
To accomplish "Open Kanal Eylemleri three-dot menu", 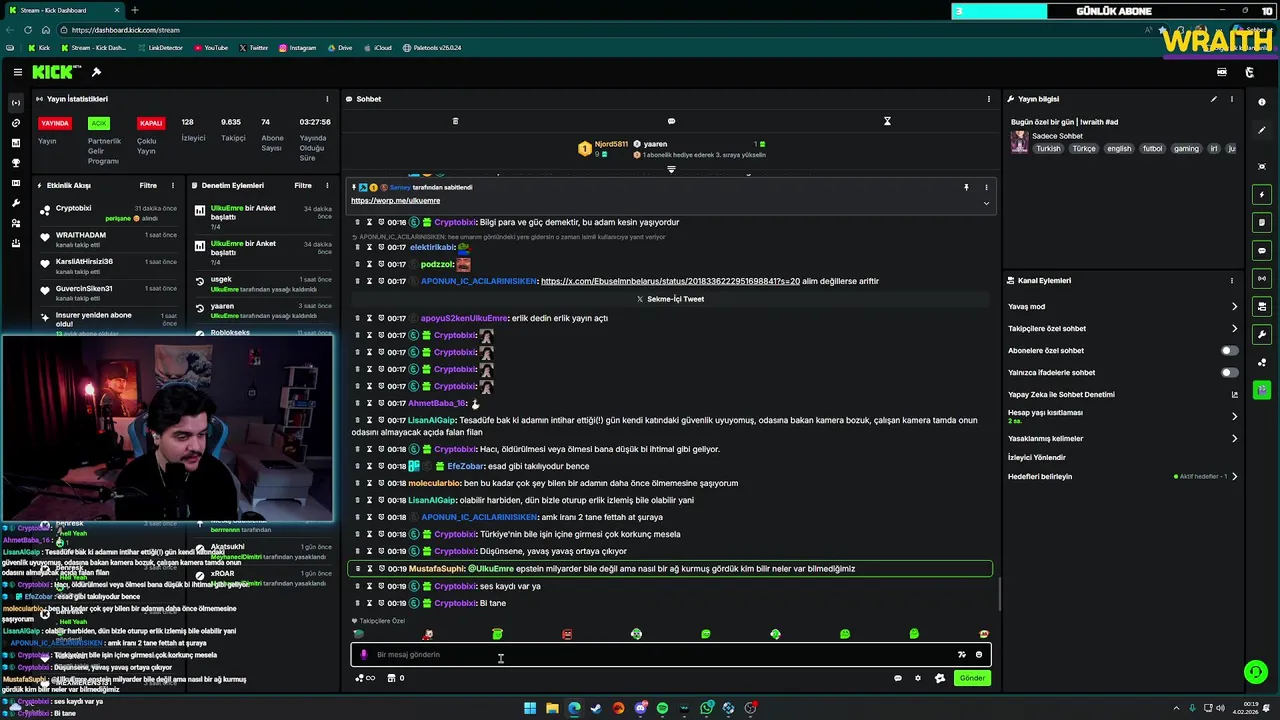I will click(x=1232, y=281).
